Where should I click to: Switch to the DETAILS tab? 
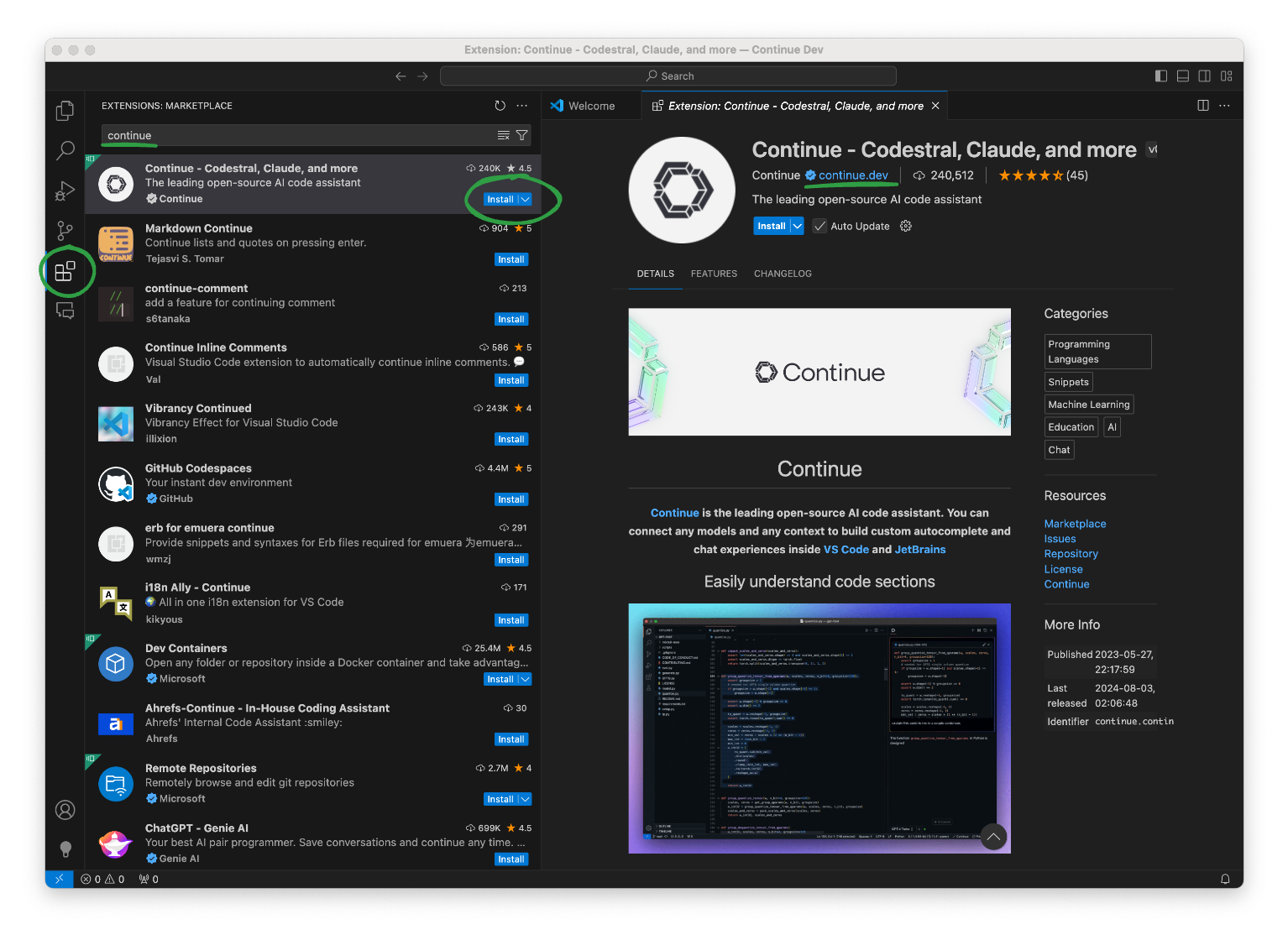(x=656, y=274)
